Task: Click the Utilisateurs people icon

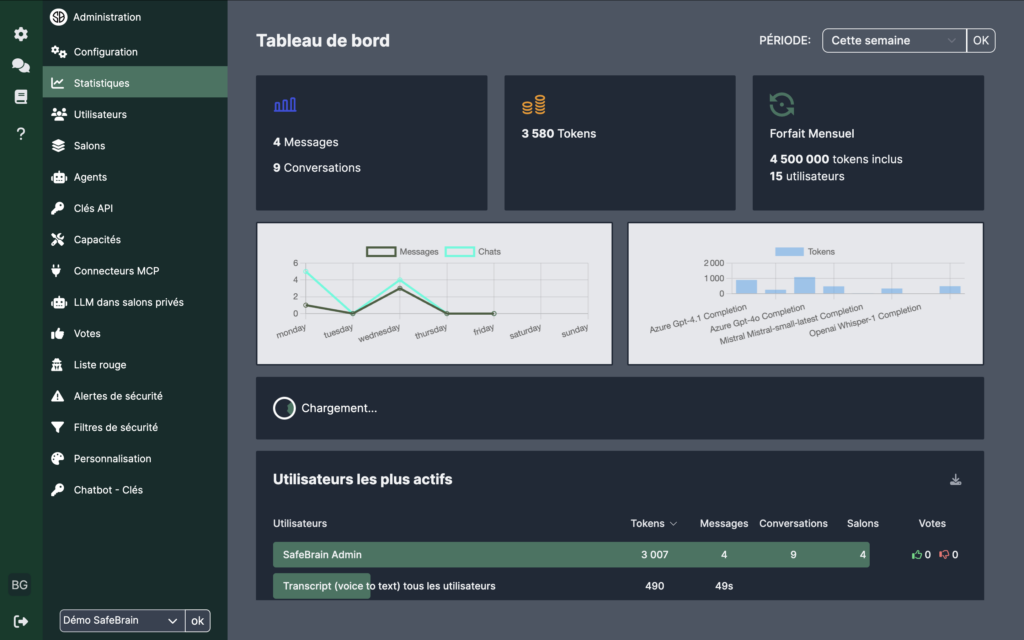Action: (x=59, y=114)
